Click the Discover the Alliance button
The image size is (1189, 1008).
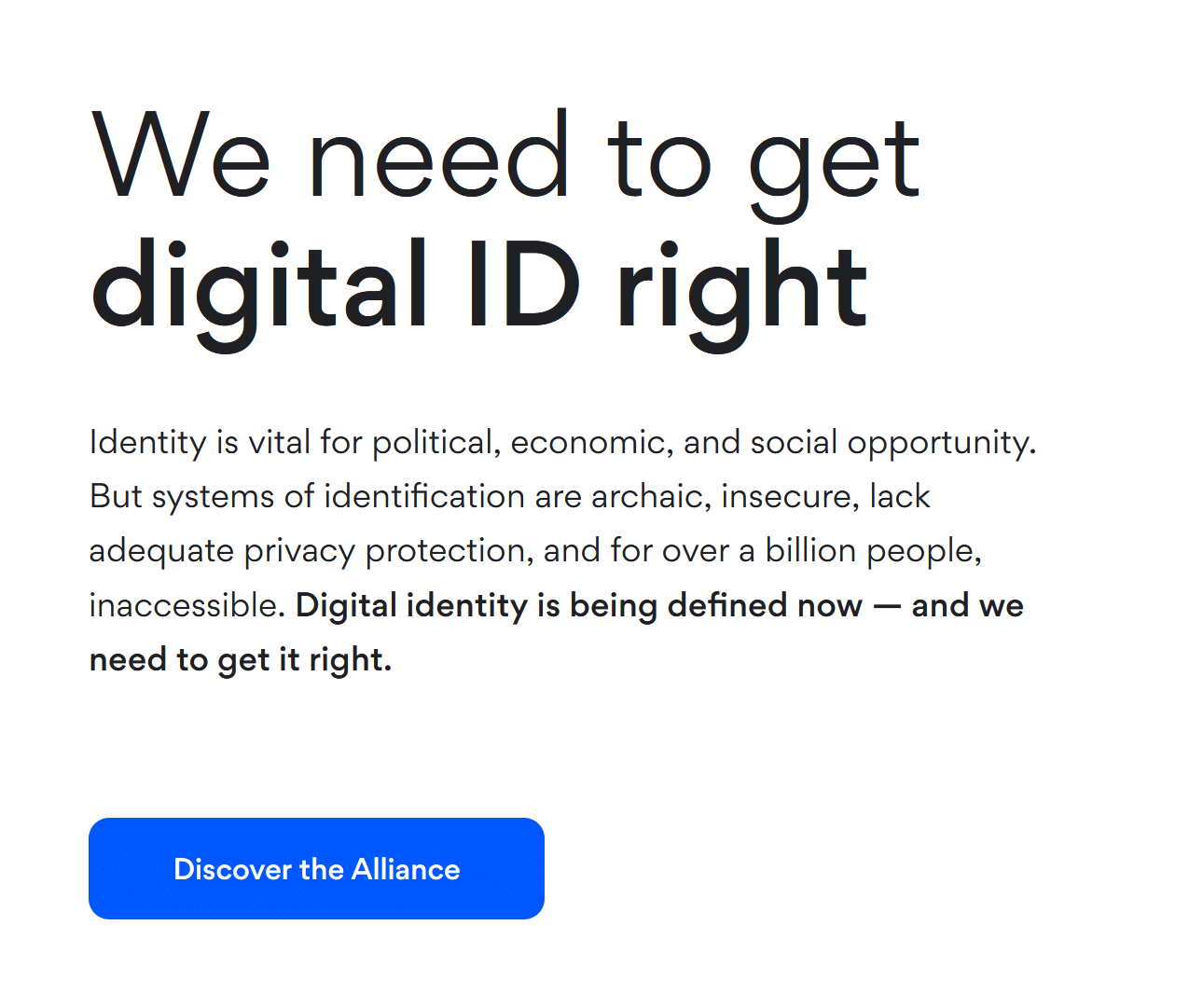pyautogui.click(x=316, y=869)
